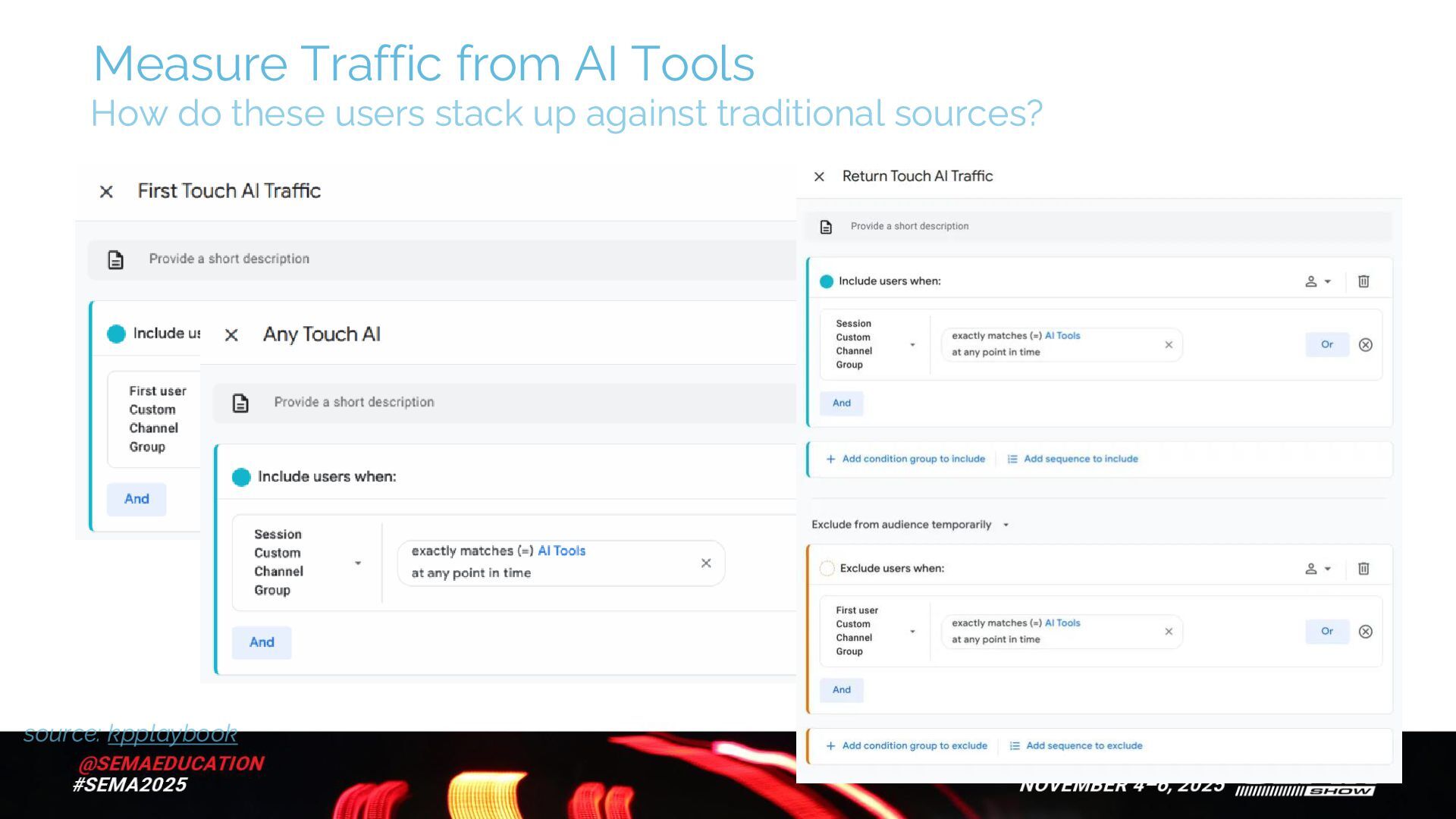Close the Any Touch AI panel
This screenshot has height=819, width=1456.
231,335
